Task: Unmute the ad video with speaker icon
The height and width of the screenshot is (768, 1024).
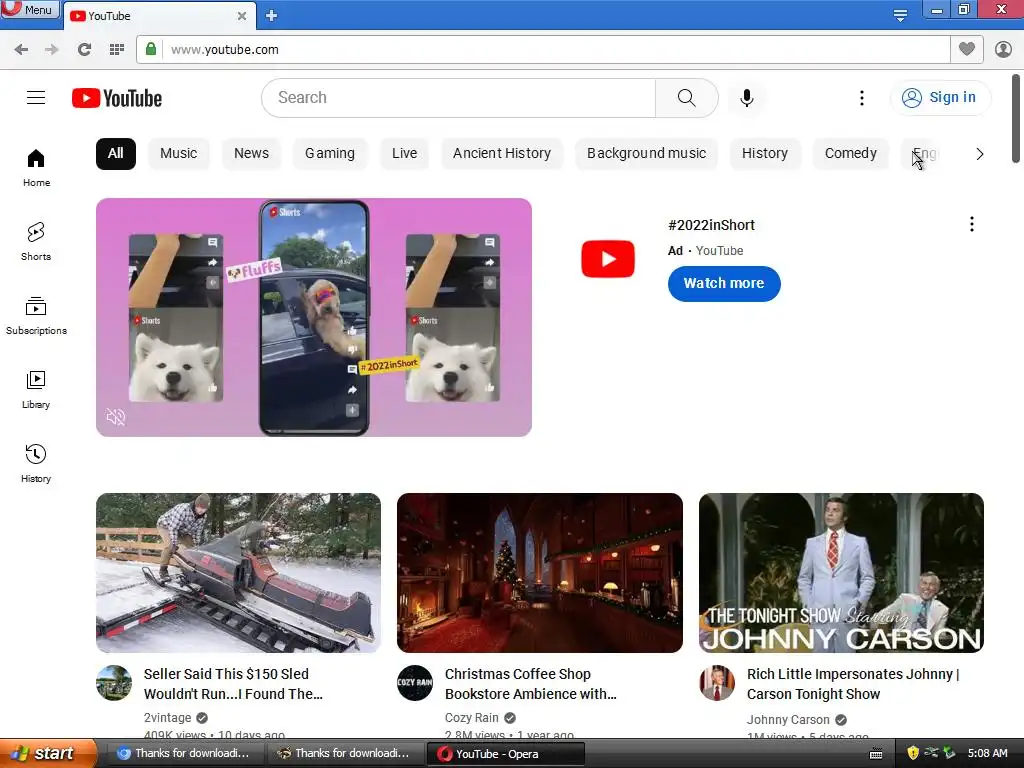Action: (116, 417)
